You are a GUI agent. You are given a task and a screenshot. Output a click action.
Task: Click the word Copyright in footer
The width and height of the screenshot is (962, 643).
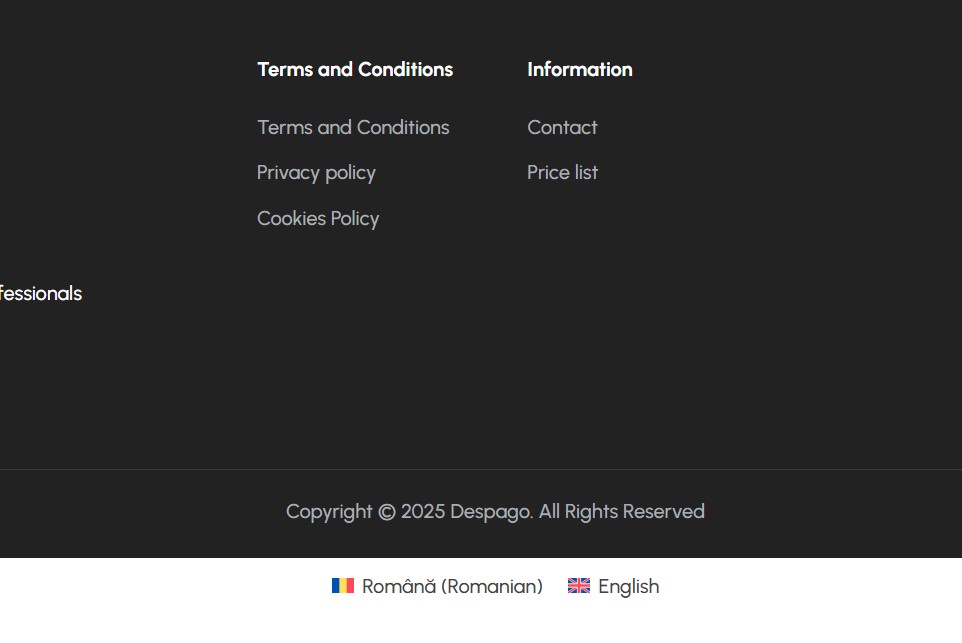tap(329, 512)
